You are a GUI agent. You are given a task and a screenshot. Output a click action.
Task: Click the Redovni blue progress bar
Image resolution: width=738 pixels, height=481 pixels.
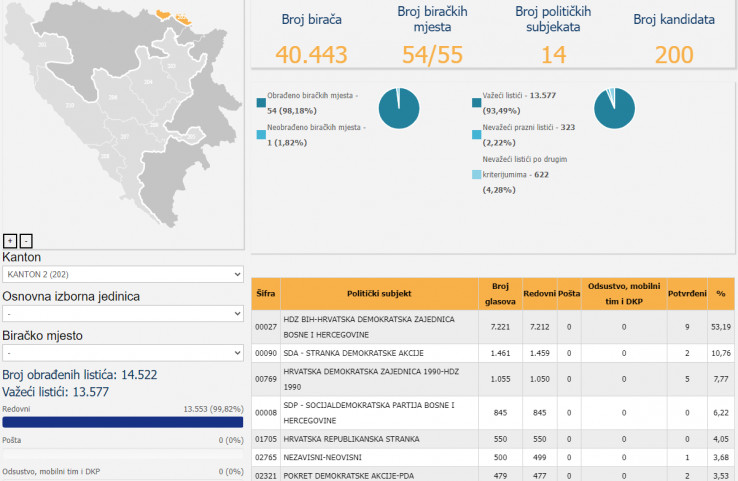pos(122,422)
